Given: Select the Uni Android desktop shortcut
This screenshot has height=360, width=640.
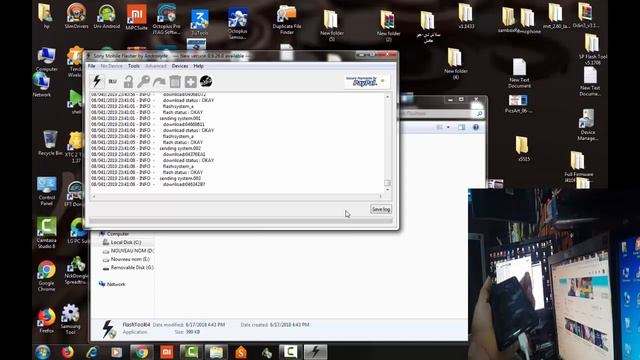Looking at the screenshot, I should tap(107, 16).
